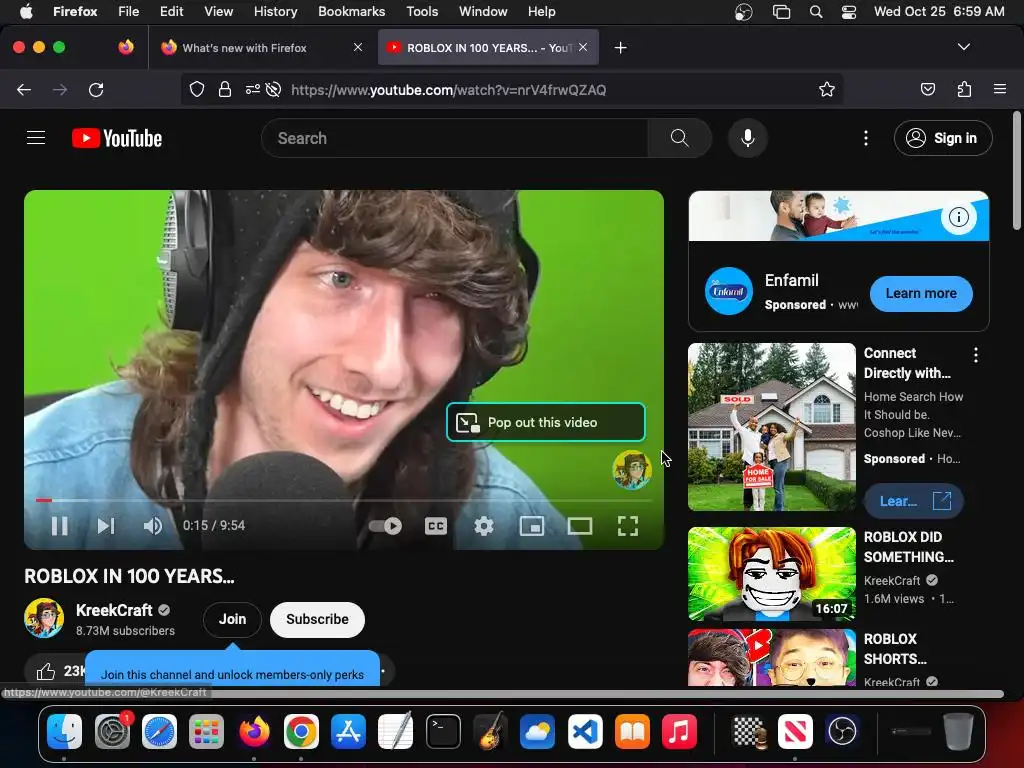Make the video full screen
This screenshot has height=768, width=1024.
point(628,526)
